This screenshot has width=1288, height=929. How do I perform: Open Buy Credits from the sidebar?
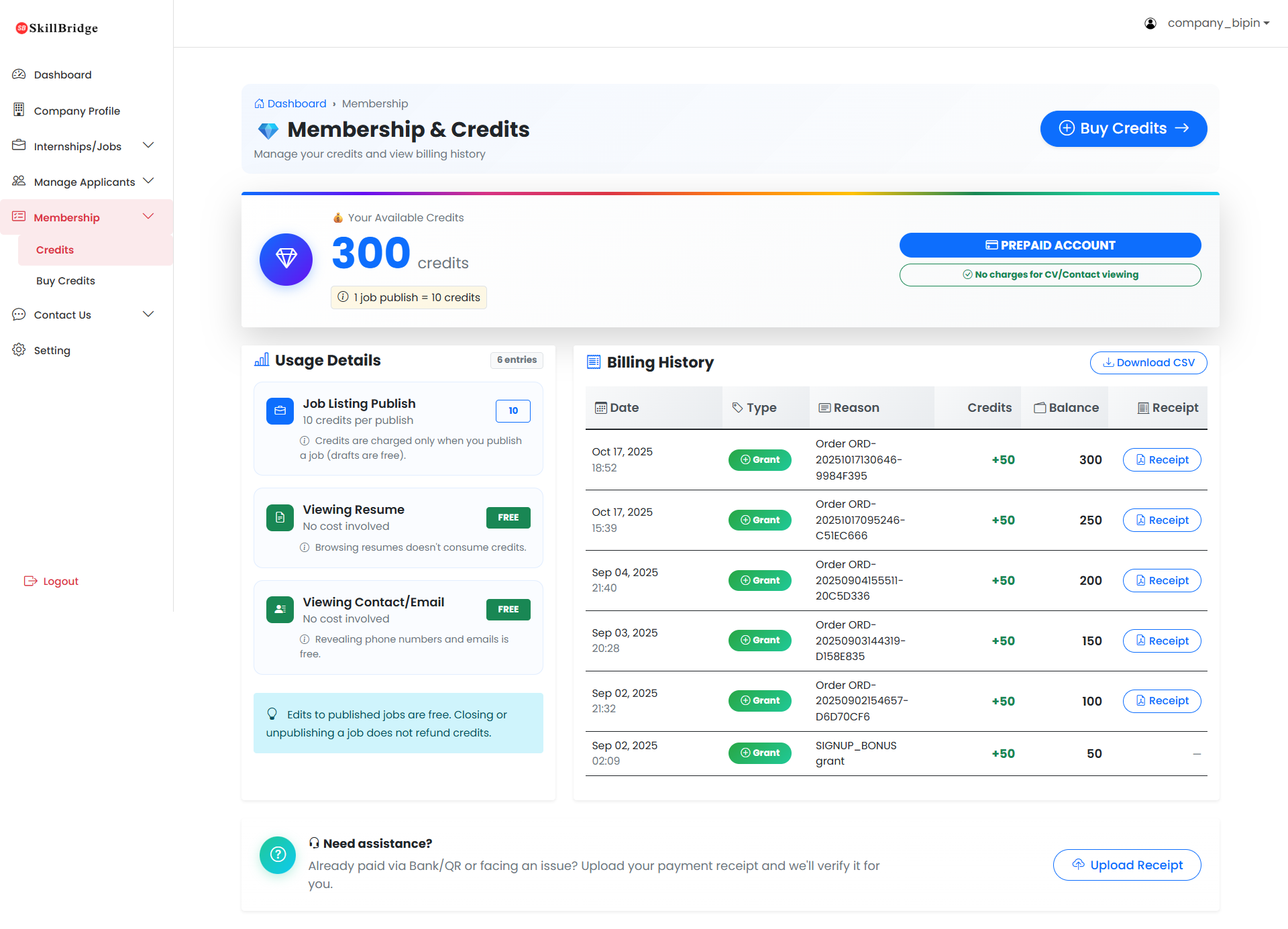(65, 280)
